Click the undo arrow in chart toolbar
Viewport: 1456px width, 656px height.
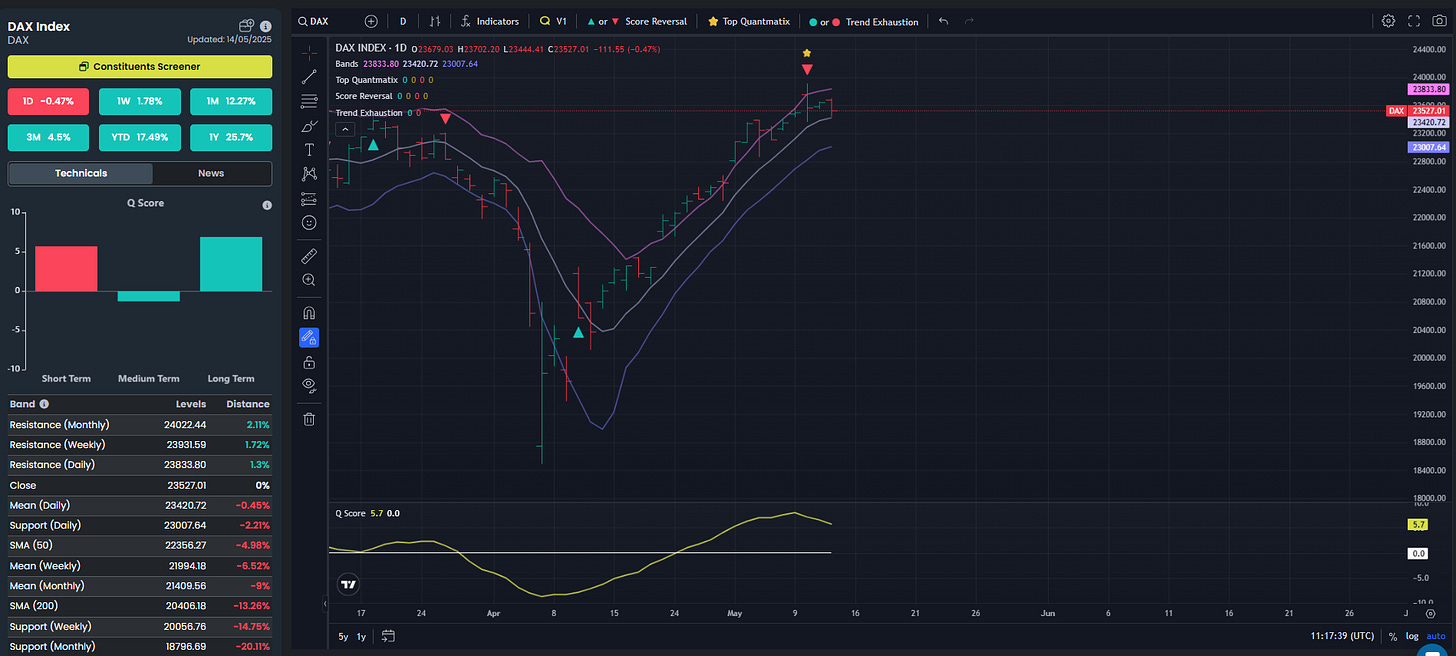[943, 21]
